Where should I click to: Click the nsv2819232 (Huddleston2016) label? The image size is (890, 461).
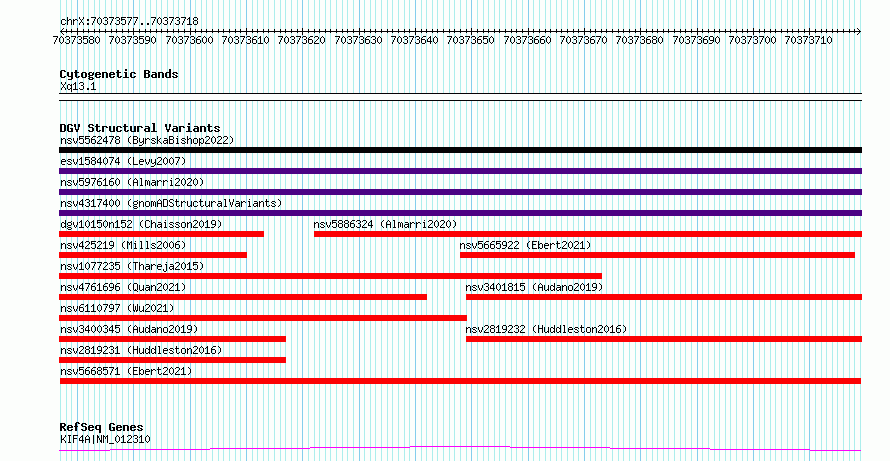point(546,329)
